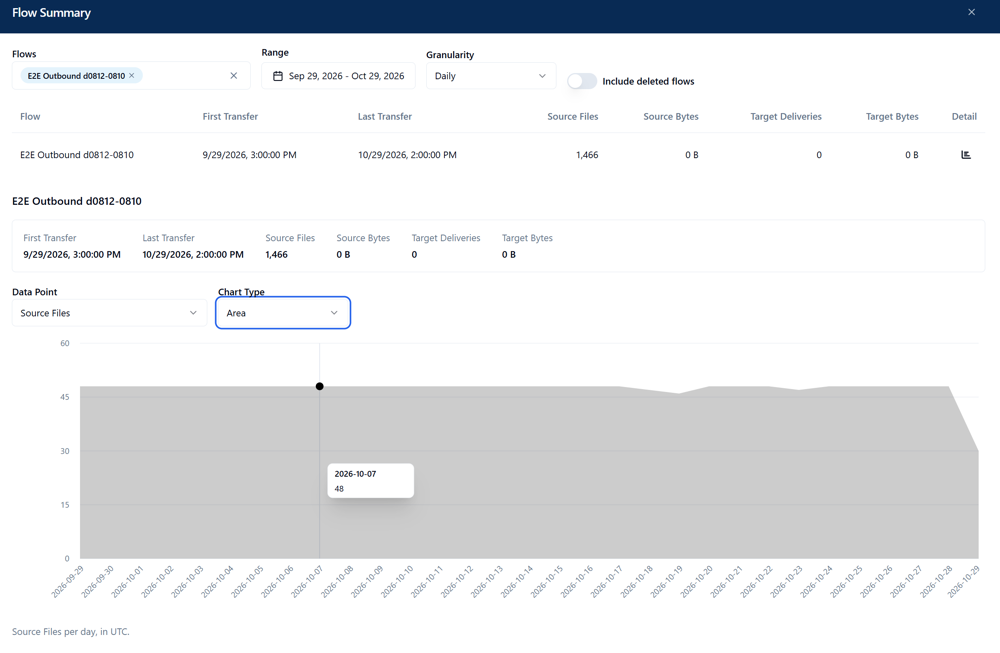Click the Source Files per day, in UTC caption
Screen dimensions: 1000x653
71,631
